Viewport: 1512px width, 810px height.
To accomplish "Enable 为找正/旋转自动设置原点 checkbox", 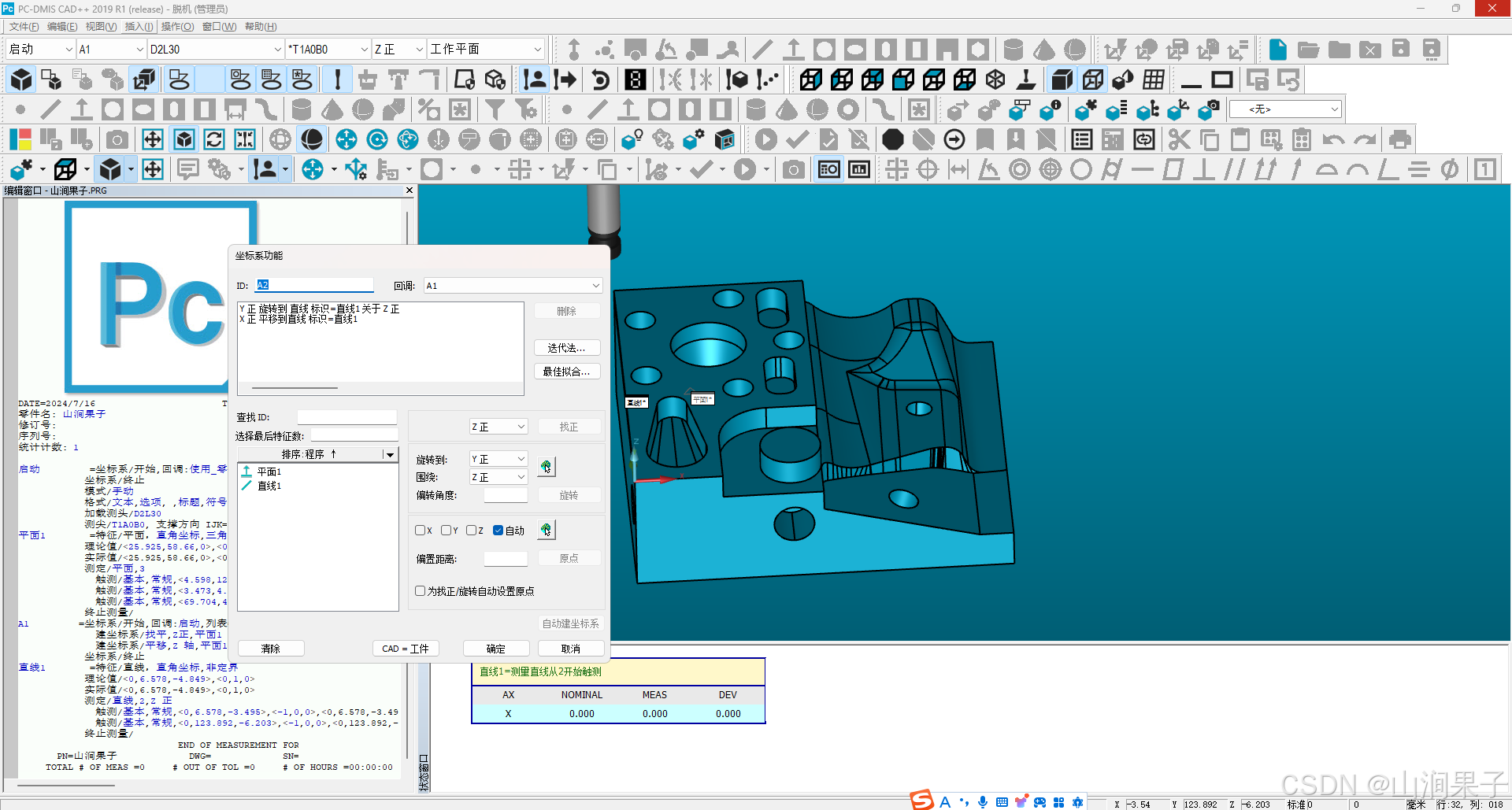I will pyautogui.click(x=421, y=591).
